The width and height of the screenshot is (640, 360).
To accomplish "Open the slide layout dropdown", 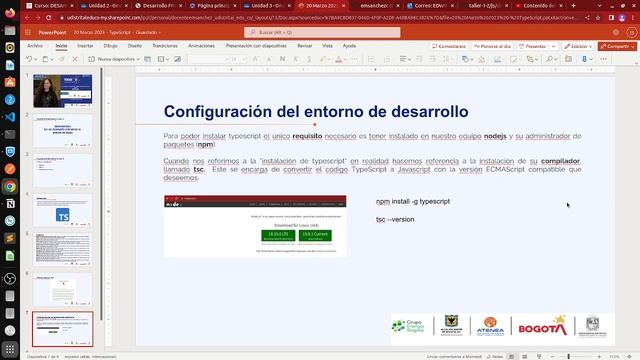I will point(163,59).
